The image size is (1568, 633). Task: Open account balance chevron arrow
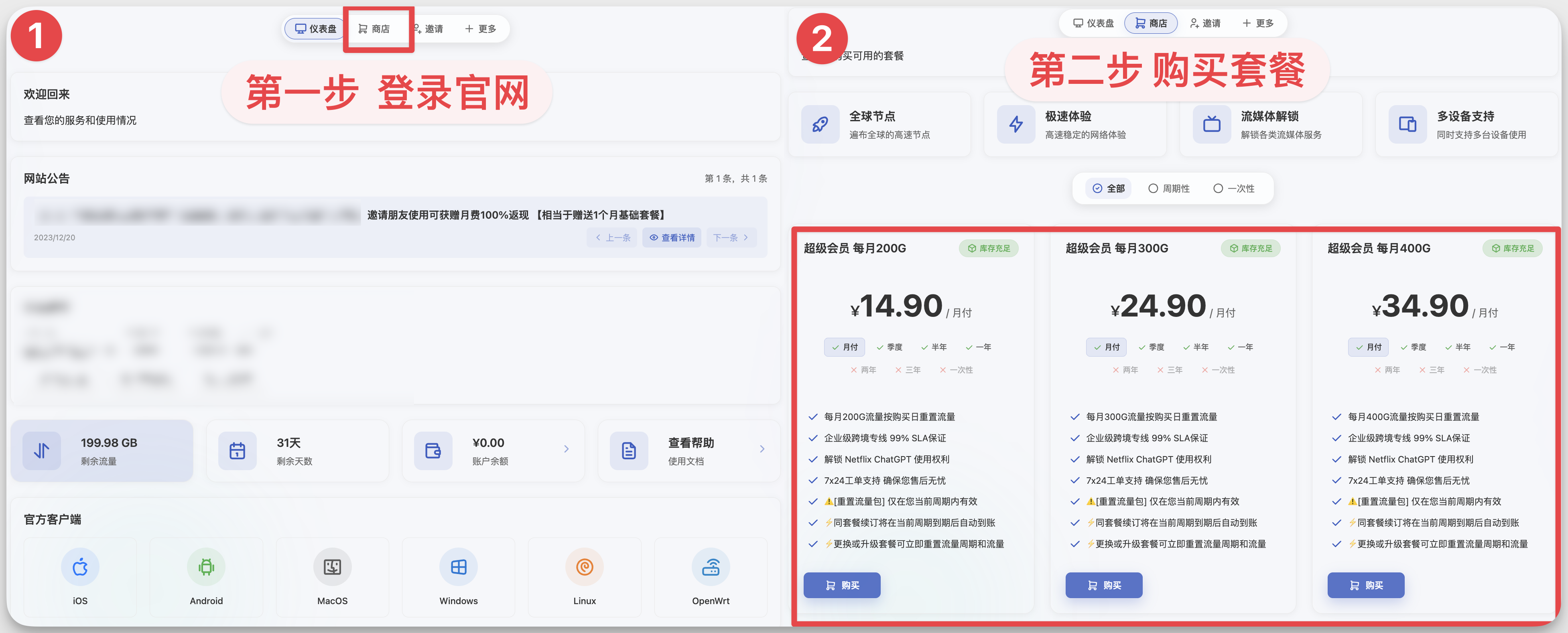pos(566,449)
